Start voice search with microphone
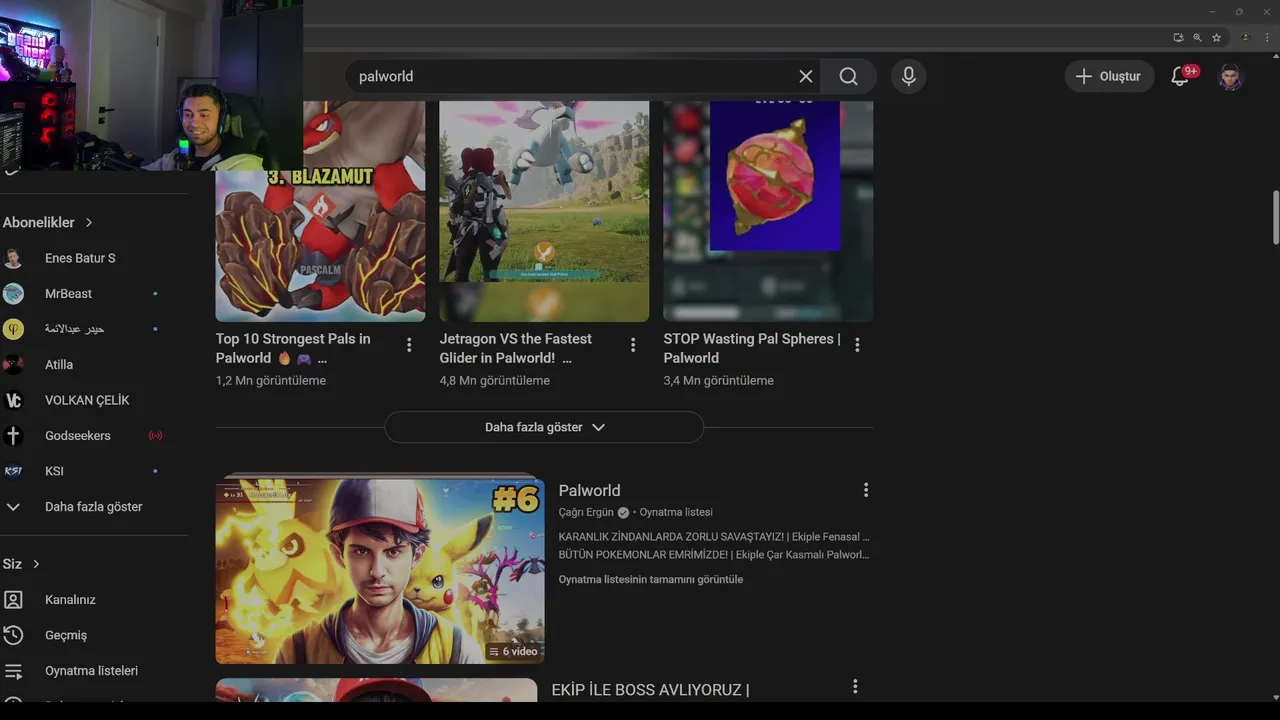Screen dimensions: 1280x720 [x=908, y=77]
